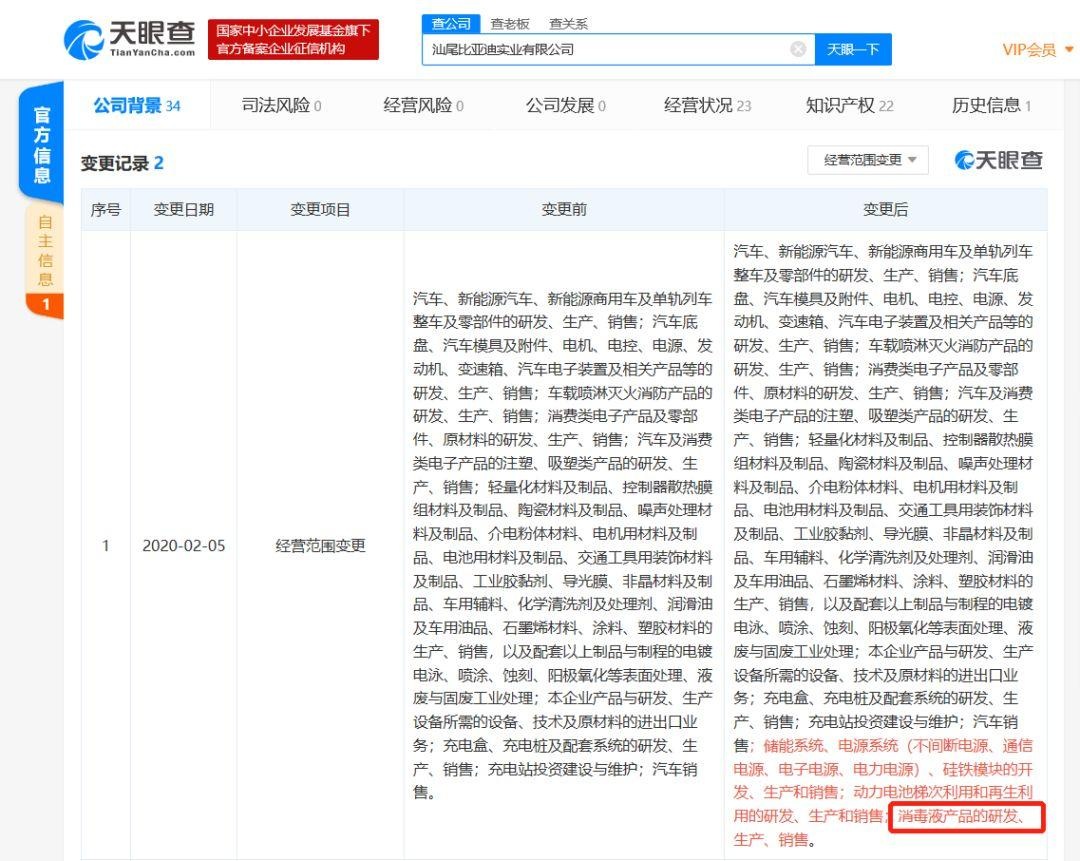
Task: Switch to the 查关系 search tab
Action: click(x=568, y=24)
